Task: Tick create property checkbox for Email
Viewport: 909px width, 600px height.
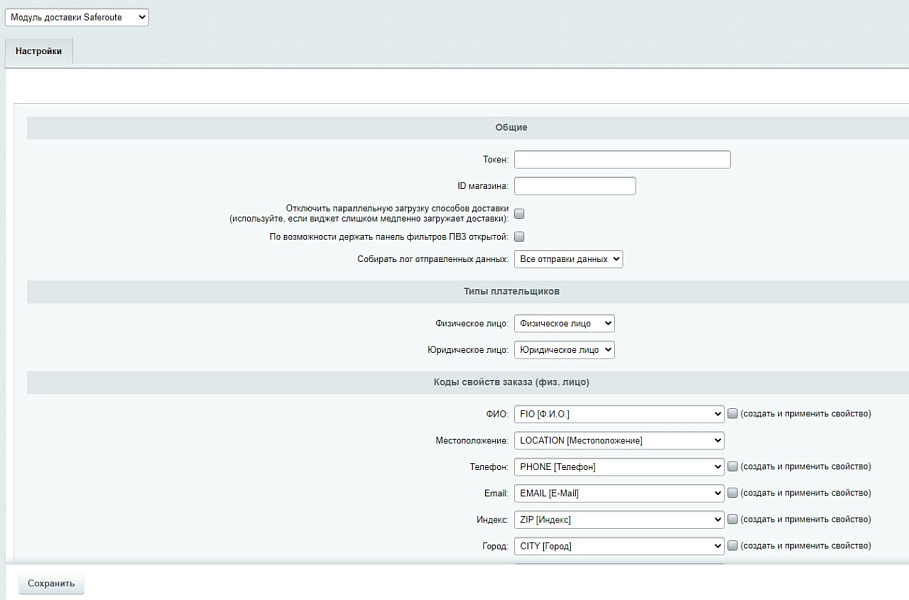Action: (x=733, y=493)
